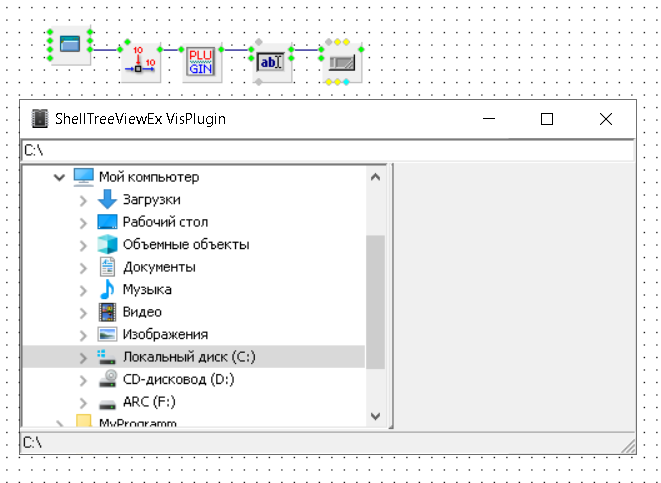Click the My Computer monitor icon
The image size is (661, 483).
[83, 177]
